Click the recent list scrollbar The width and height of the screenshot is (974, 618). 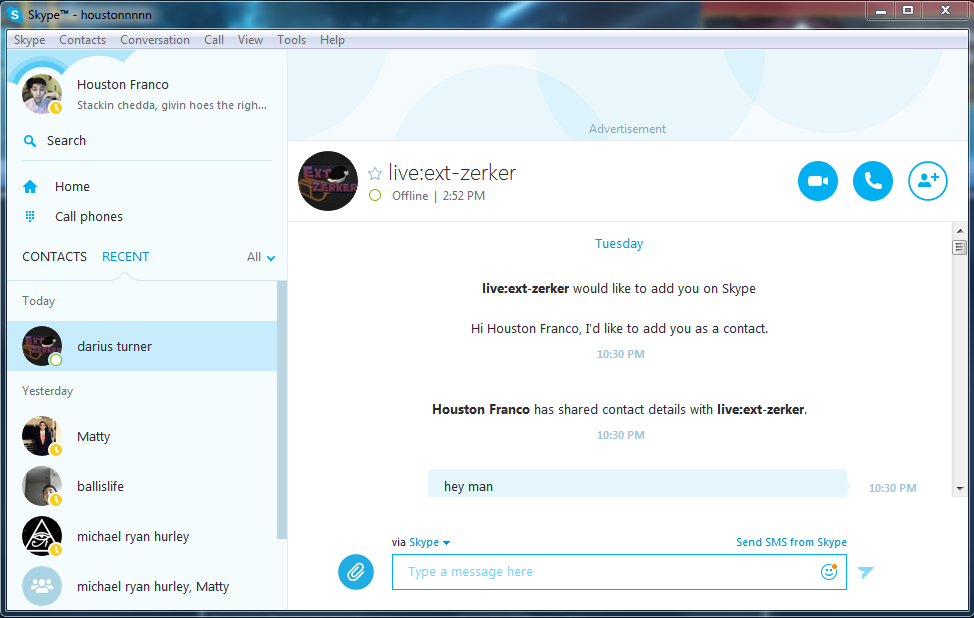282,410
